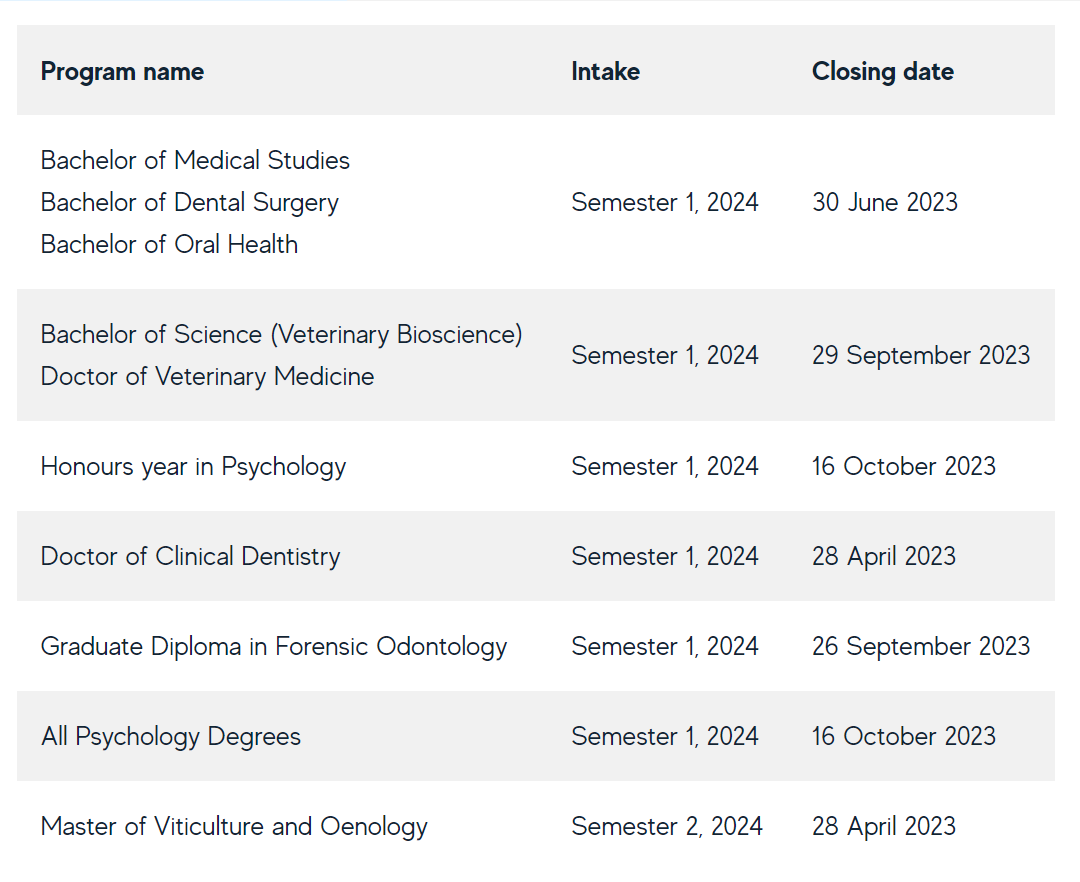This screenshot has height=882, width=1080.
Task: Click the "Closing date" column header
Action: point(882,72)
